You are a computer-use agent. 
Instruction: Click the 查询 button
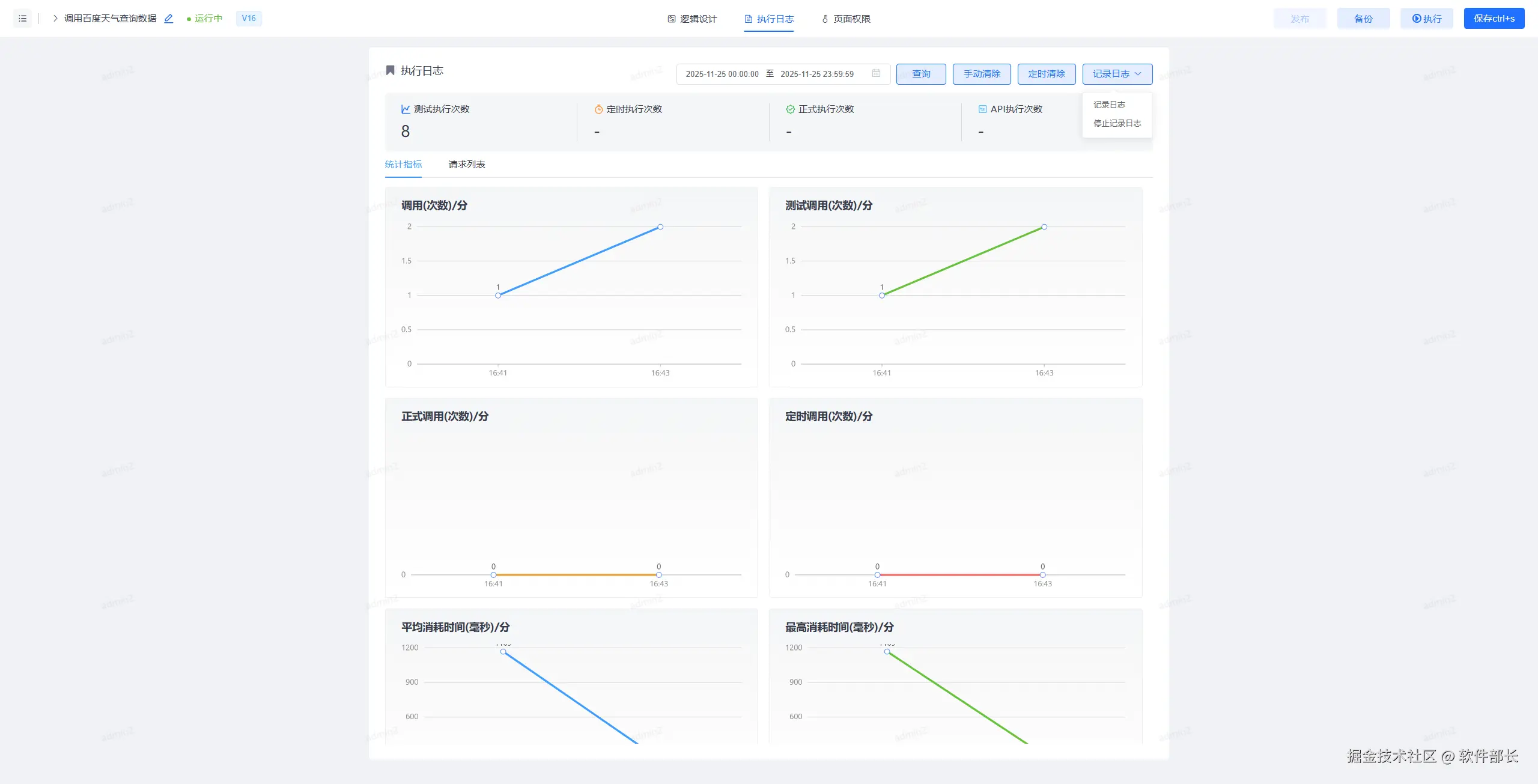click(x=920, y=74)
